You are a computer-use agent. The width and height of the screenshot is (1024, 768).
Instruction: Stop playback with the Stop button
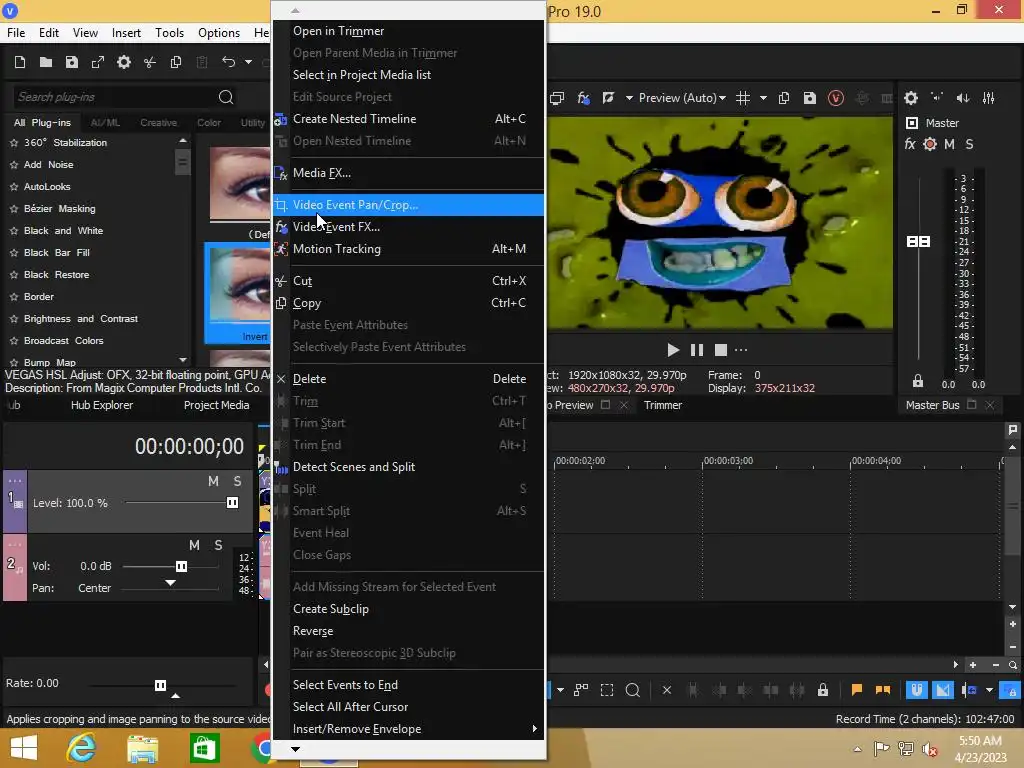coord(721,350)
